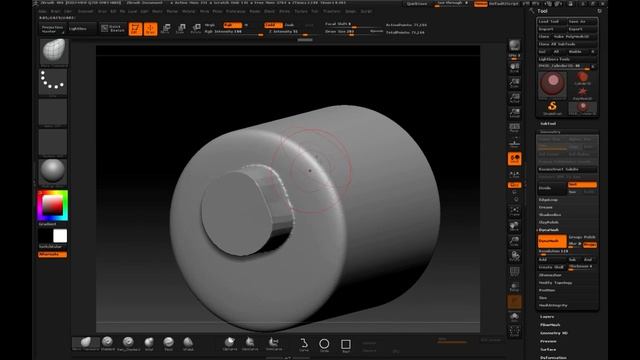The image size is (640, 360).
Task: Click the Rotate view icon on right shelf
Action: tap(515, 256)
